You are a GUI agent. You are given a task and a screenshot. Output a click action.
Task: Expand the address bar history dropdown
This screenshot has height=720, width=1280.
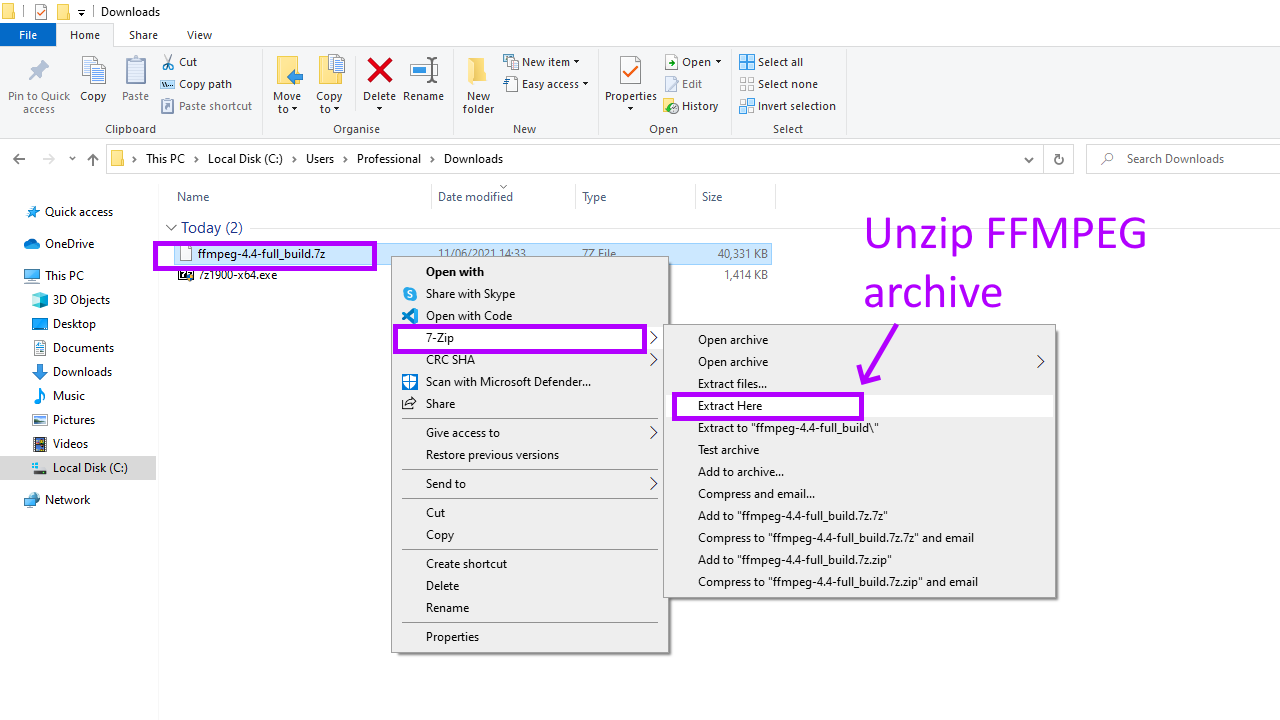1029,159
